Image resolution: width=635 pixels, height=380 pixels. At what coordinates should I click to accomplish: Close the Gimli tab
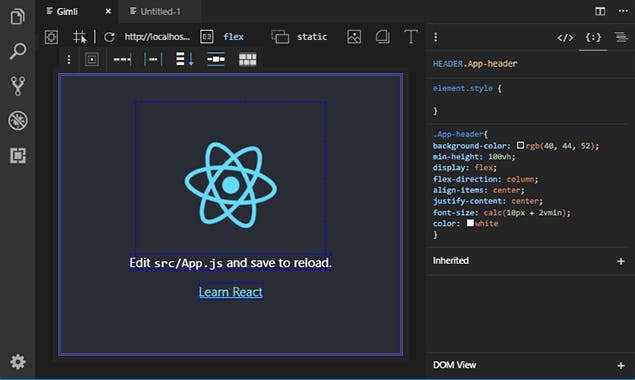[108, 11]
